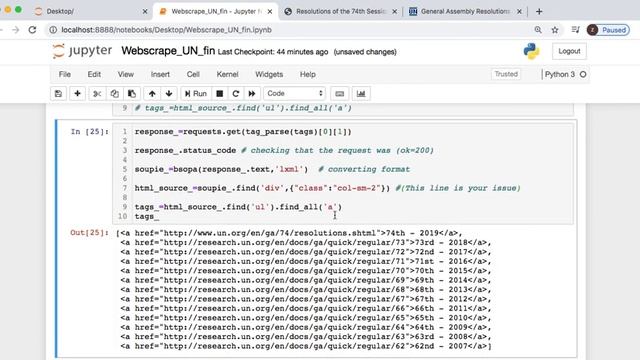Open cell type dropdown showing Code

click(x=295, y=93)
